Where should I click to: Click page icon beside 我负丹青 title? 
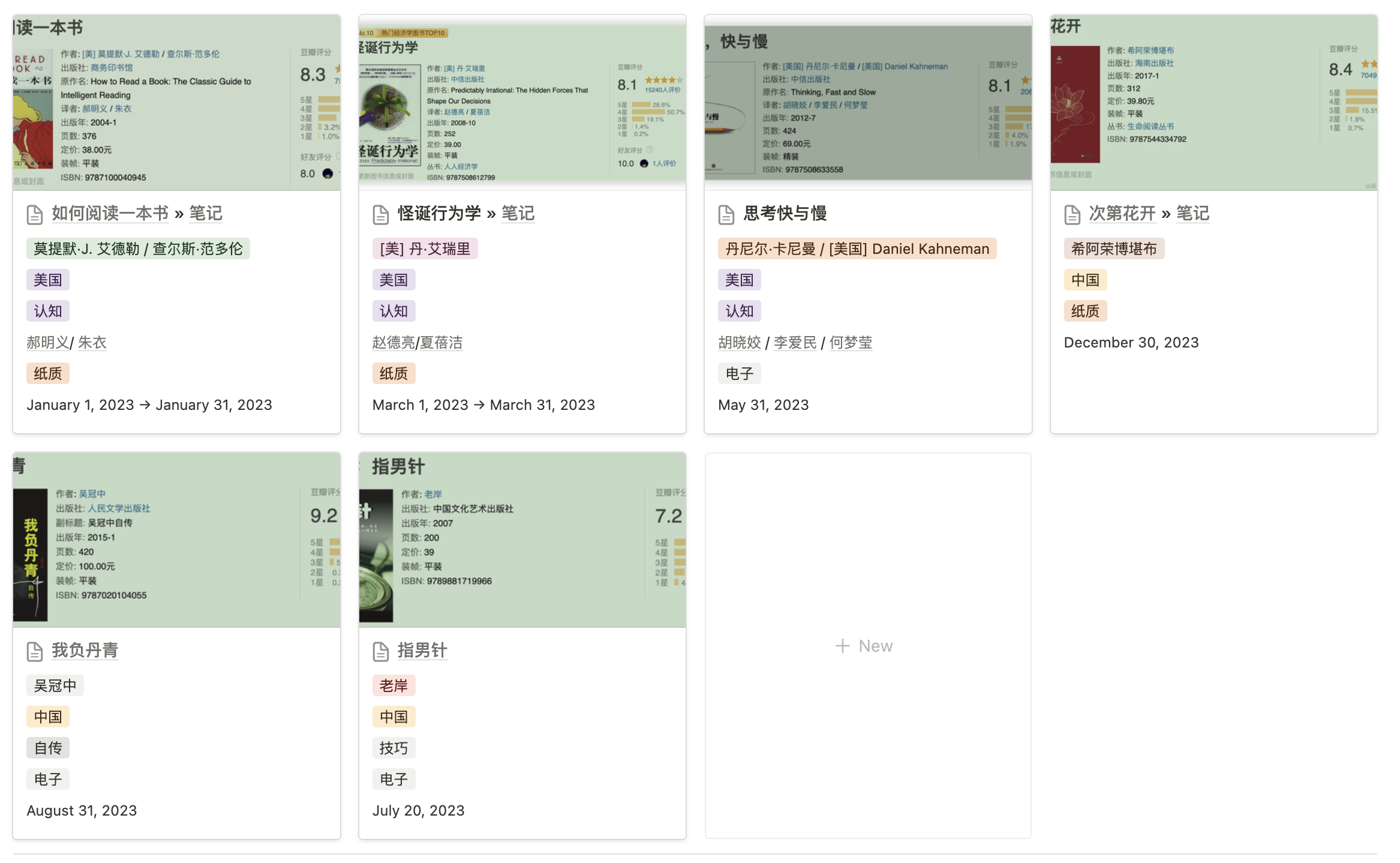click(35, 651)
